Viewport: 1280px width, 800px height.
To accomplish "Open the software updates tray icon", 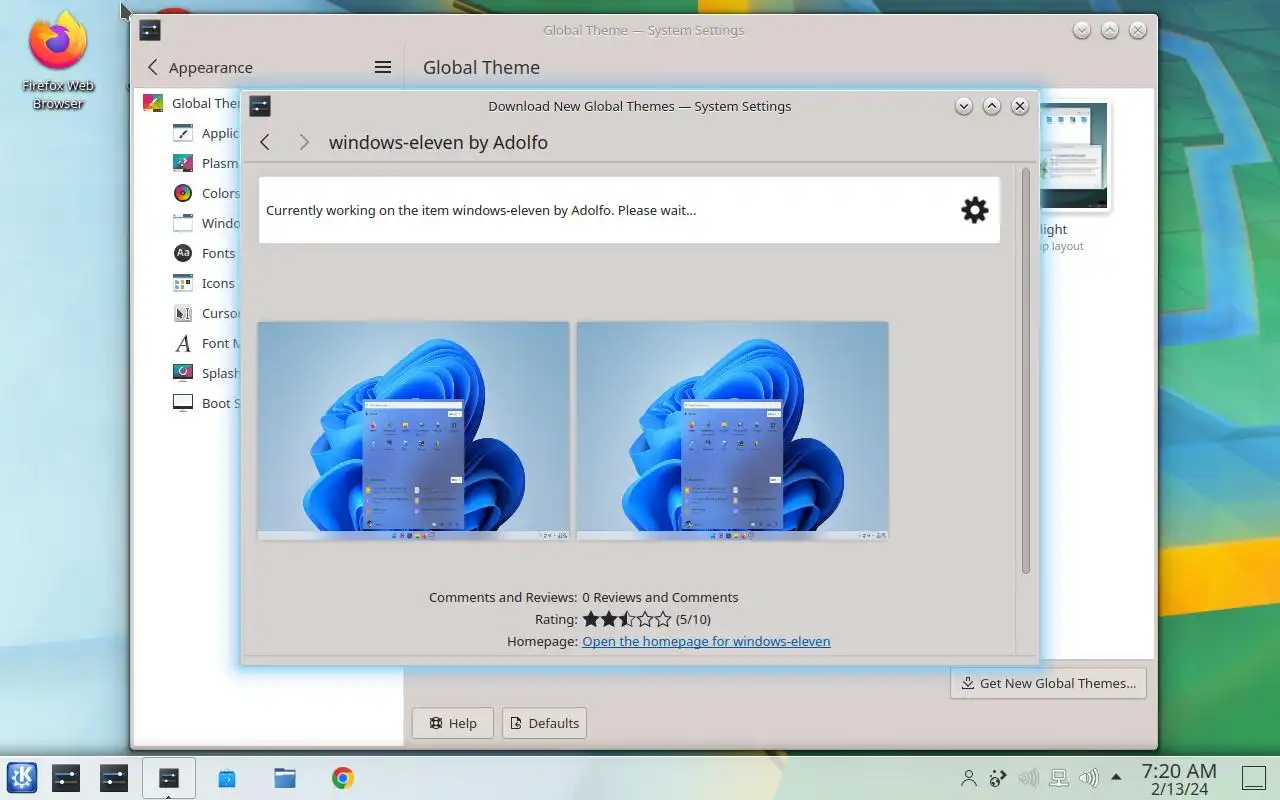I will coord(998,778).
